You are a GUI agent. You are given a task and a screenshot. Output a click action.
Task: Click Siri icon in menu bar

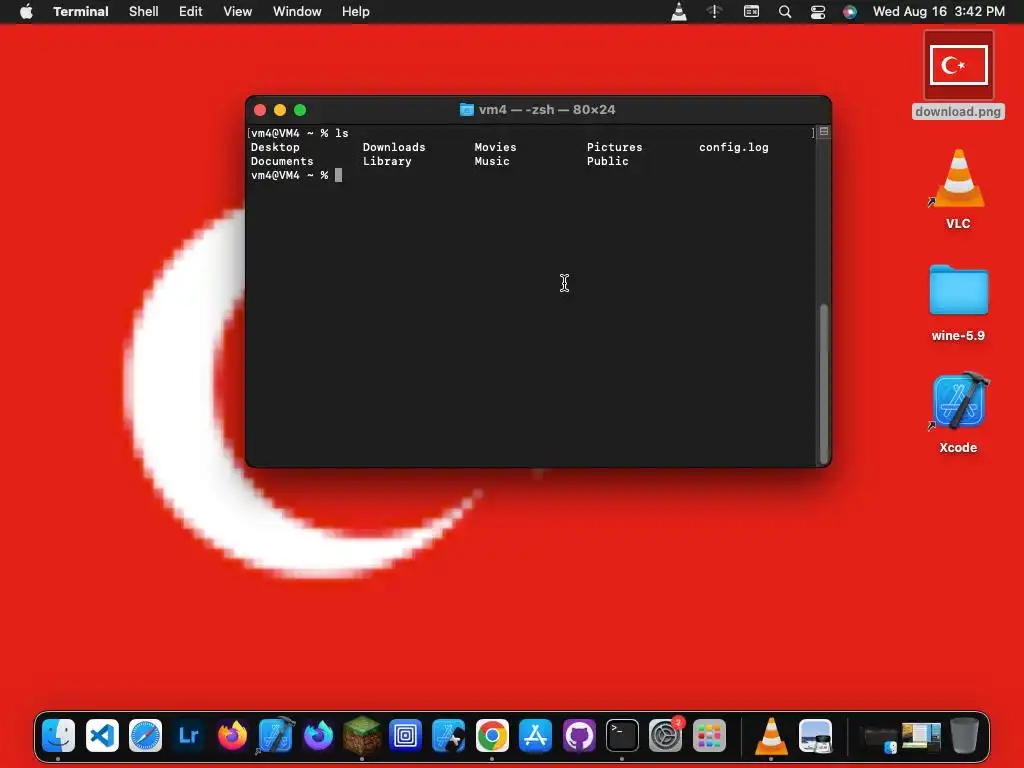[850, 12]
